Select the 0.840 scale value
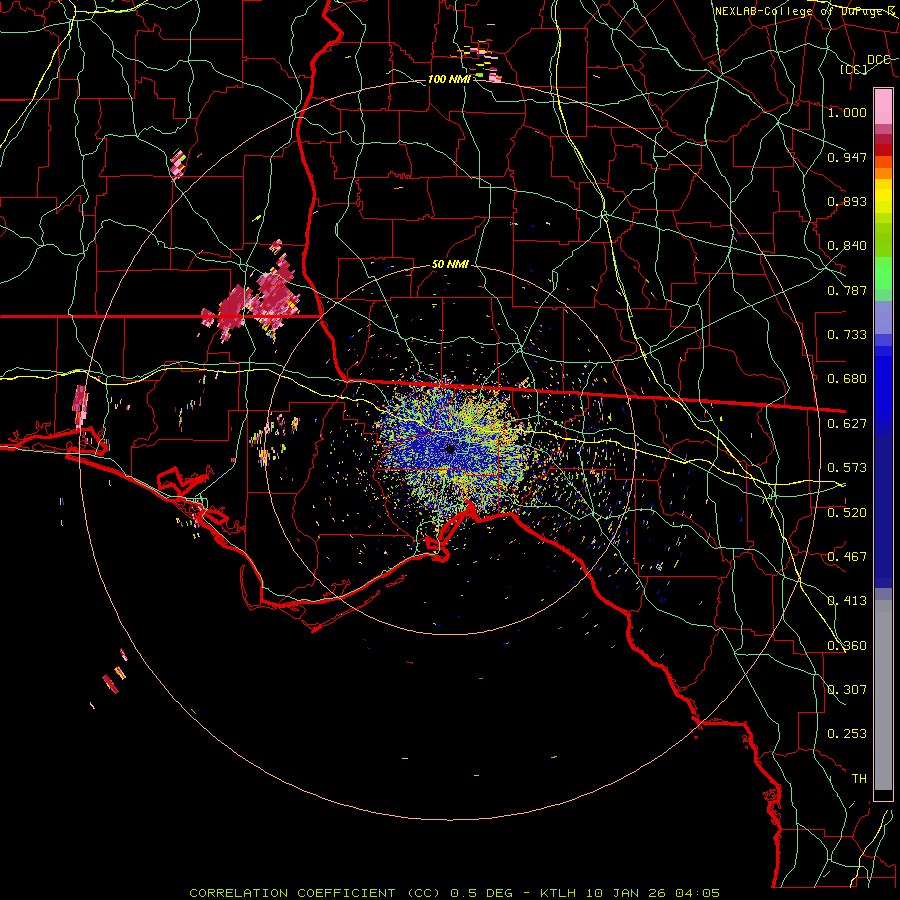The image size is (900, 900). [847, 246]
